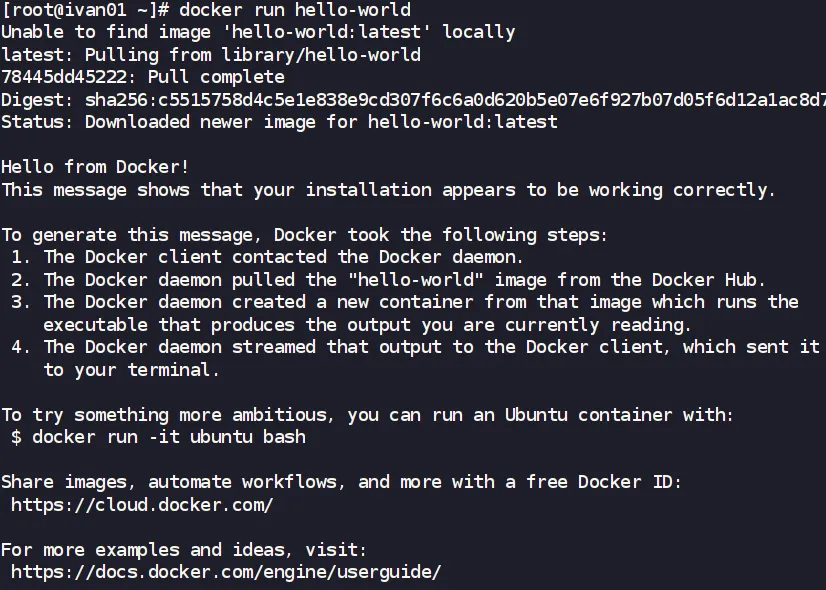Click "Share images, automate workflows" line
826x590 pixels.
pos(341,482)
